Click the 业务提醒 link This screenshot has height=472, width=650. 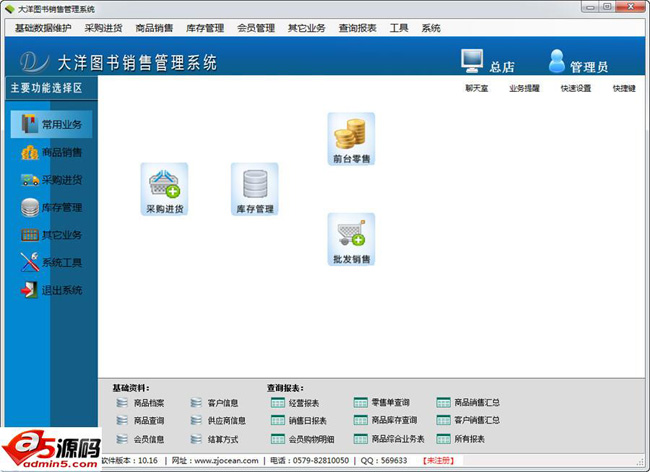524,88
